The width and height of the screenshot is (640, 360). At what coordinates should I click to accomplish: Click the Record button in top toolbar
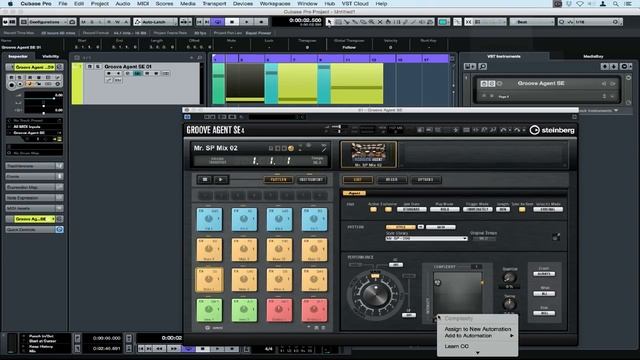coord(261,22)
